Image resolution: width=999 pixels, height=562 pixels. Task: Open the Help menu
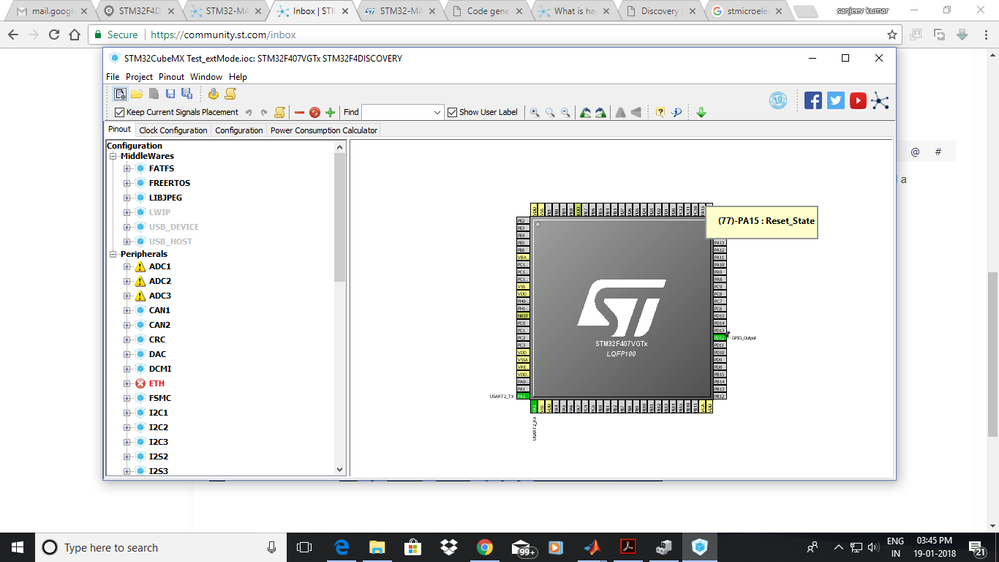238,77
